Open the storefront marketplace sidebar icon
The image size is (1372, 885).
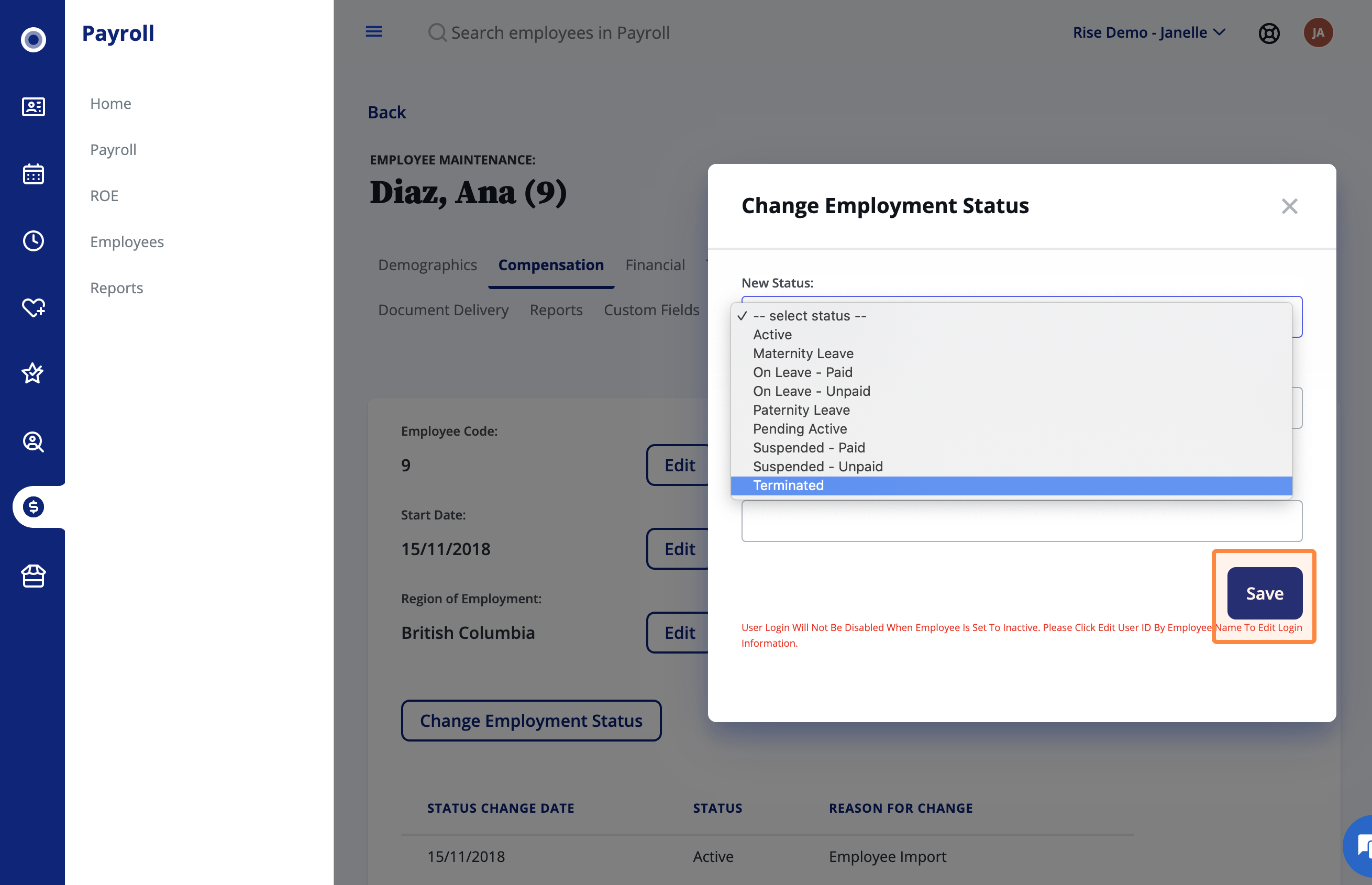(x=34, y=575)
